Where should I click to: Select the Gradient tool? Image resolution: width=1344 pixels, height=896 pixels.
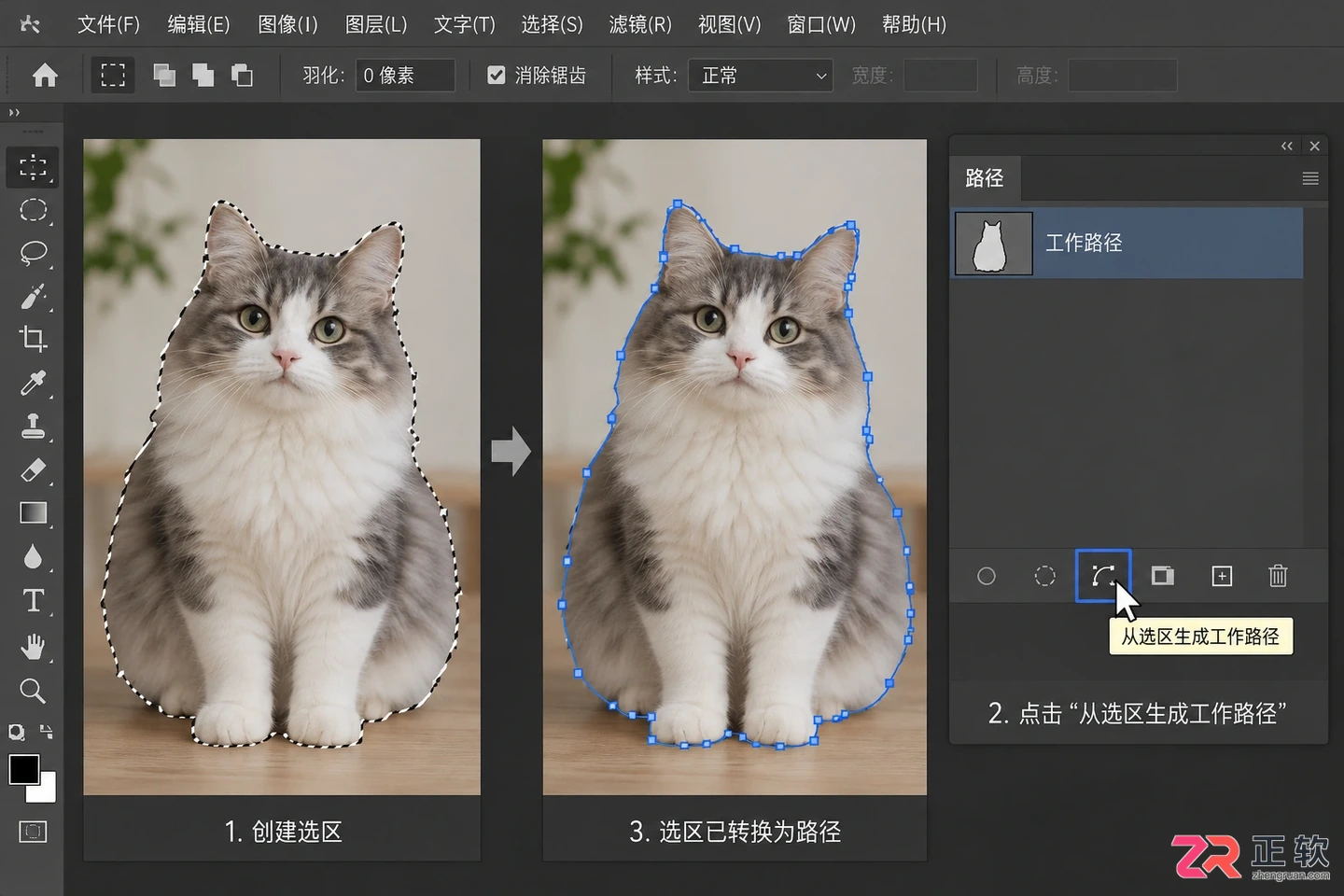coord(33,512)
